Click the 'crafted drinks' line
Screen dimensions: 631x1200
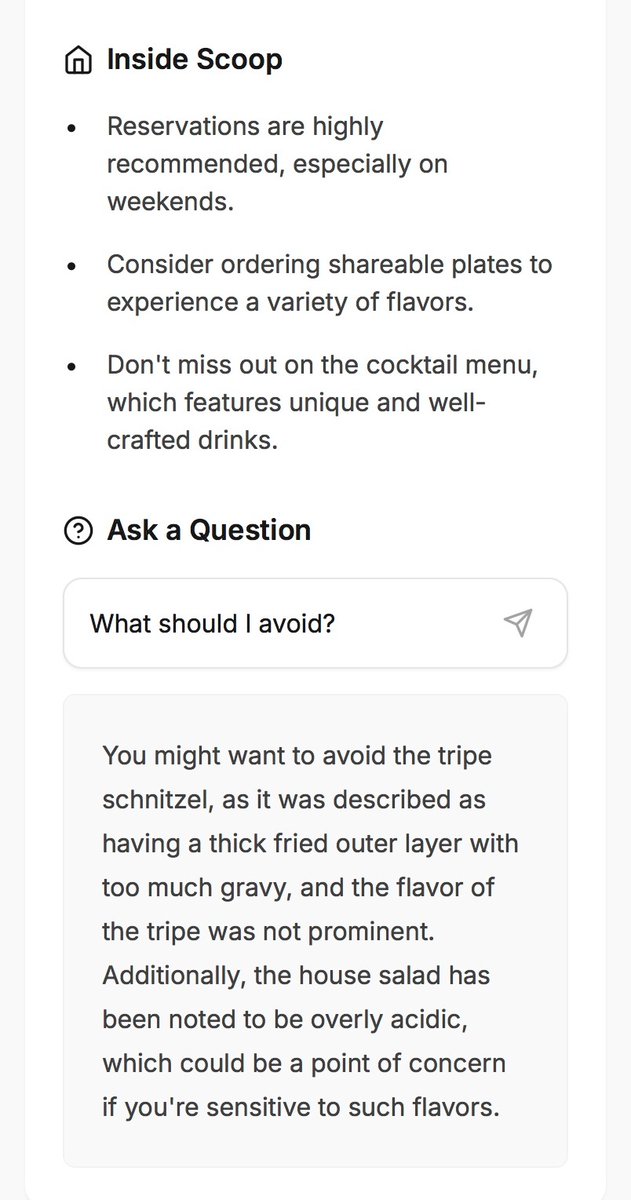[x=191, y=440]
